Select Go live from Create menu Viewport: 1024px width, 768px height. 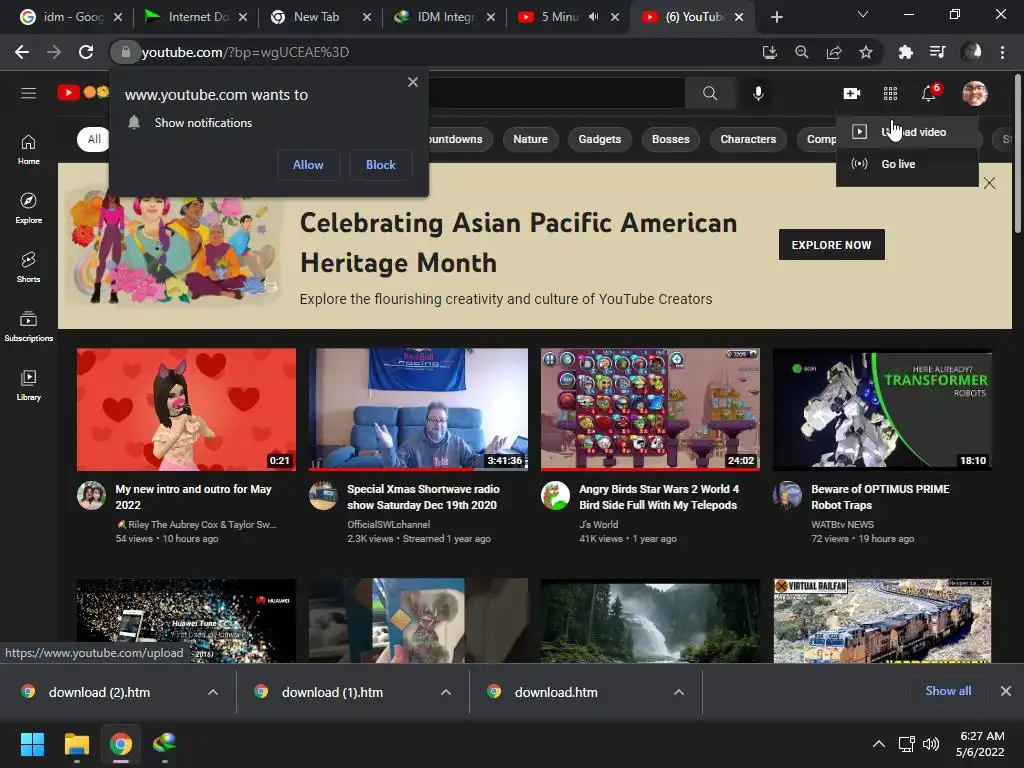tap(907, 164)
